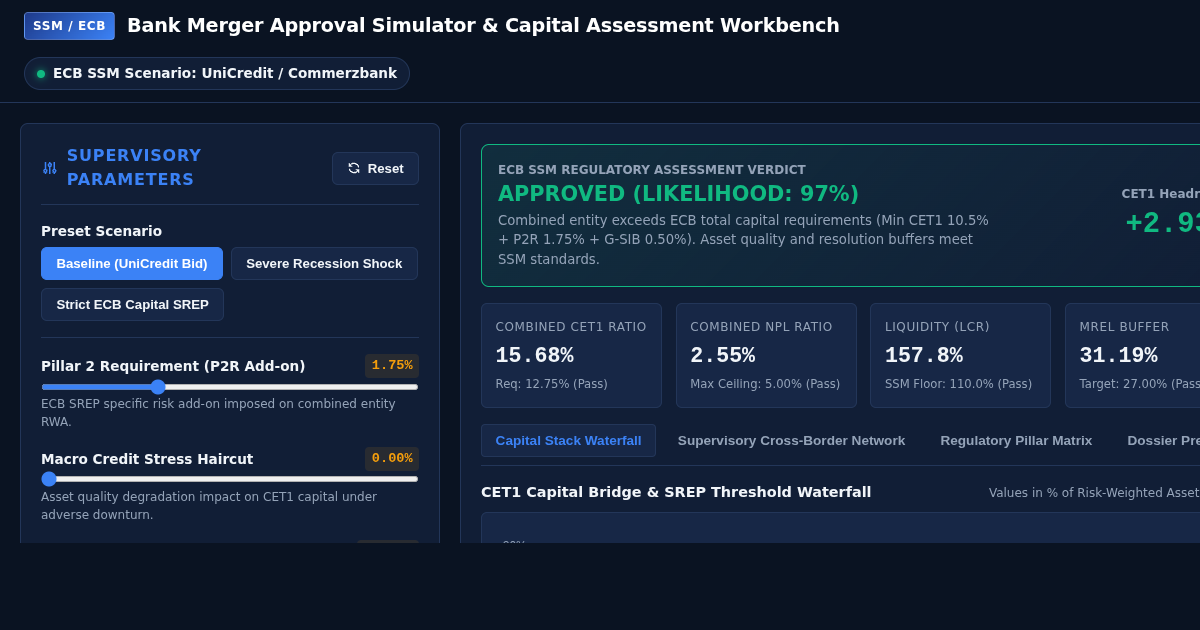
Task: Open the Supervisory Cross-Border Network tab
Action: (x=791, y=441)
